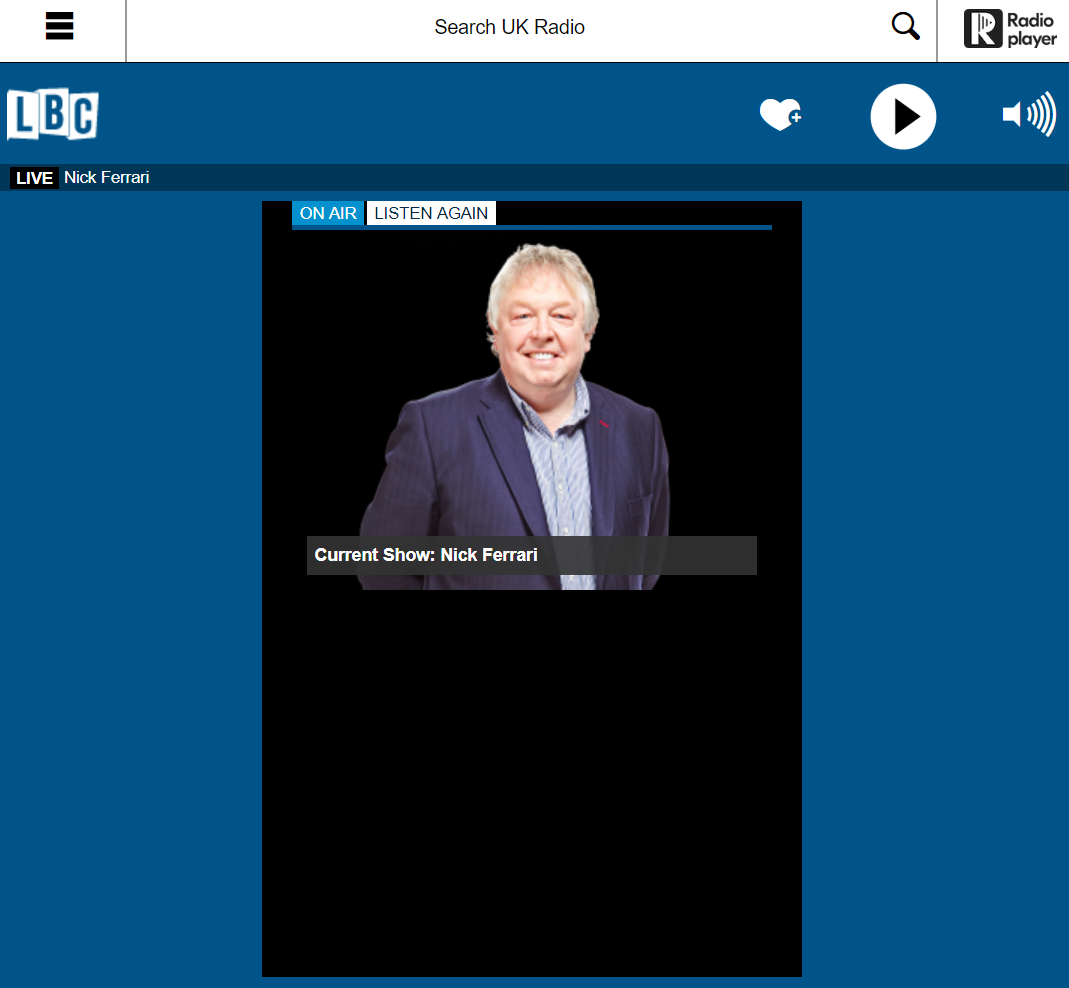The width and height of the screenshot is (1069, 988).
Task: Open the LISTEN AGAIN tab
Action: click(x=431, y=213)
